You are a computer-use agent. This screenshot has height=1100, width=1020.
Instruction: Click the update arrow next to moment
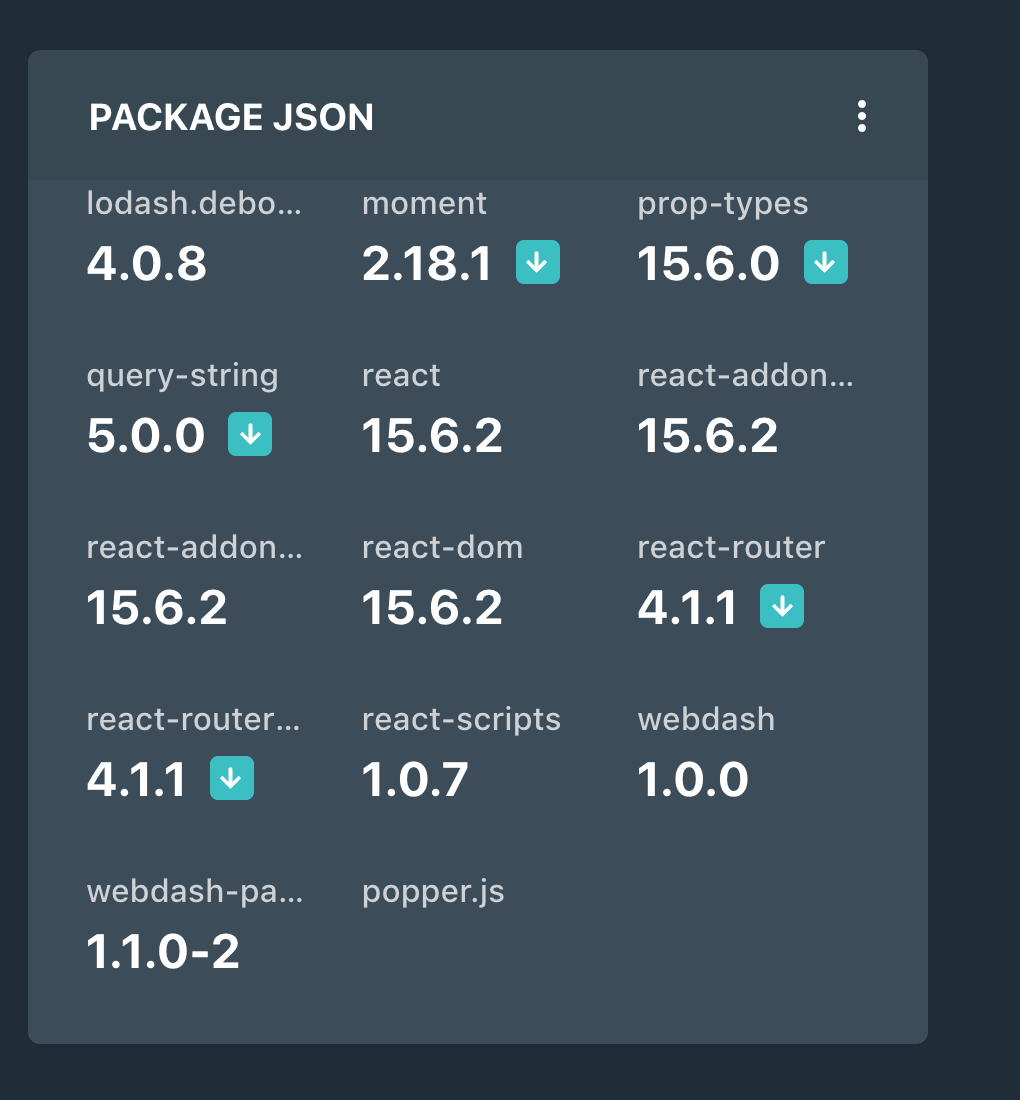(537, 262)
